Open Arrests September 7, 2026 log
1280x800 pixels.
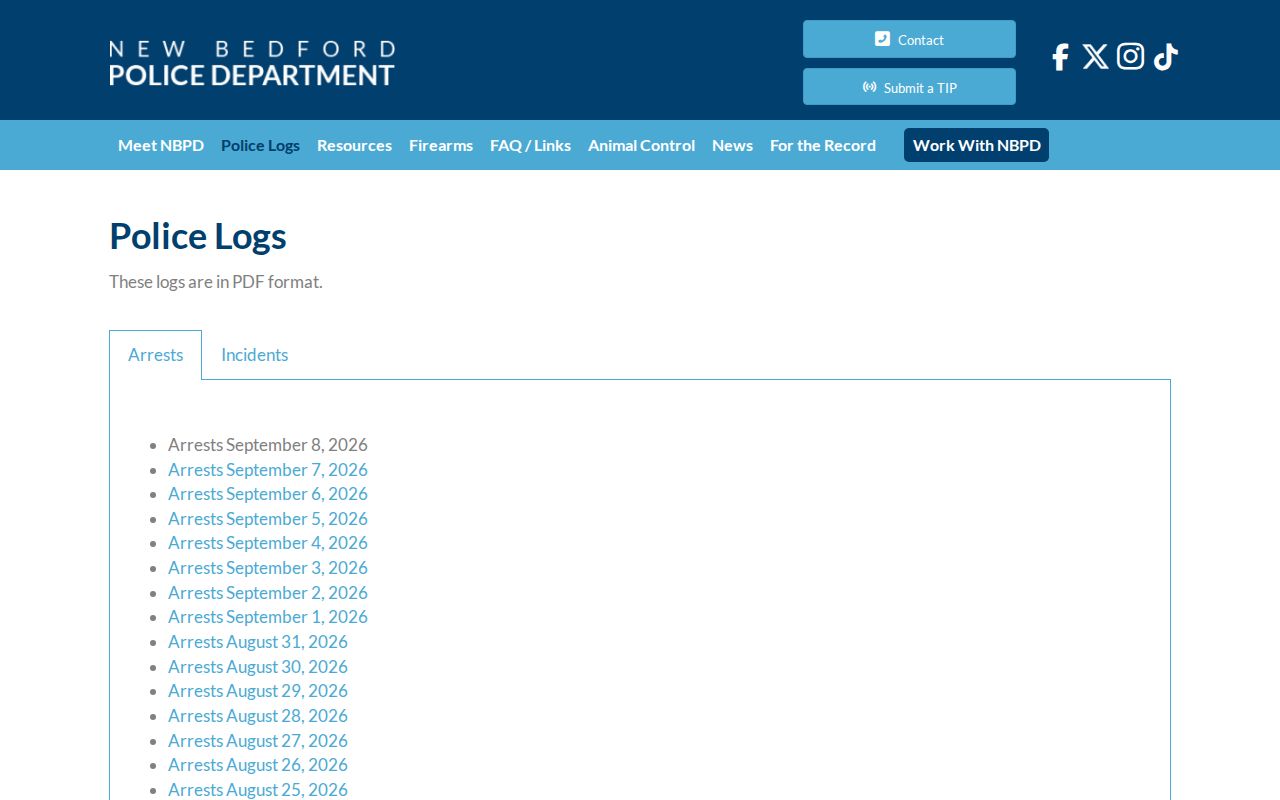pyautogui.click(x=268, y=470)
